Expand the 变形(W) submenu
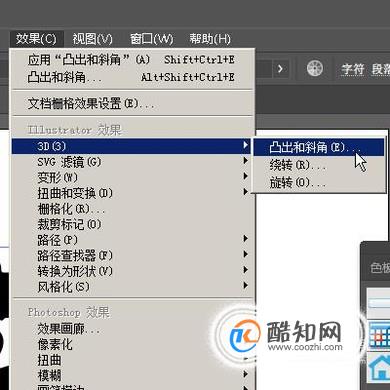This screenshot has height=390, width=390. point(131,177)
